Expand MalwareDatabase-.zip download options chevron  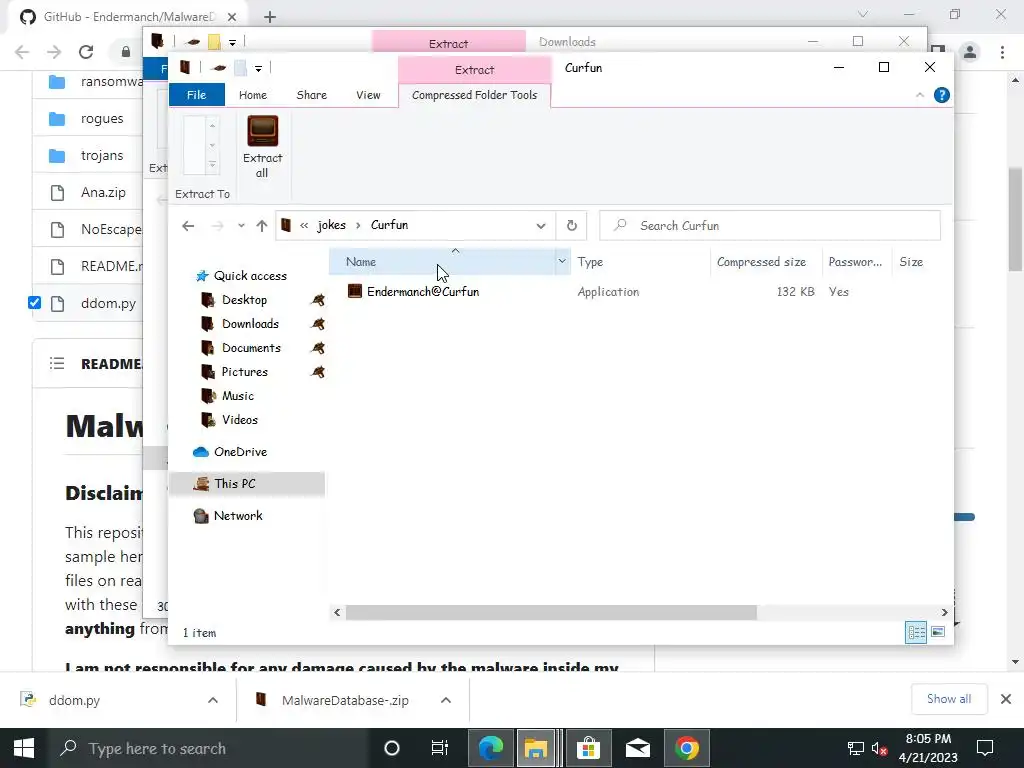click(x=446, y=700)
